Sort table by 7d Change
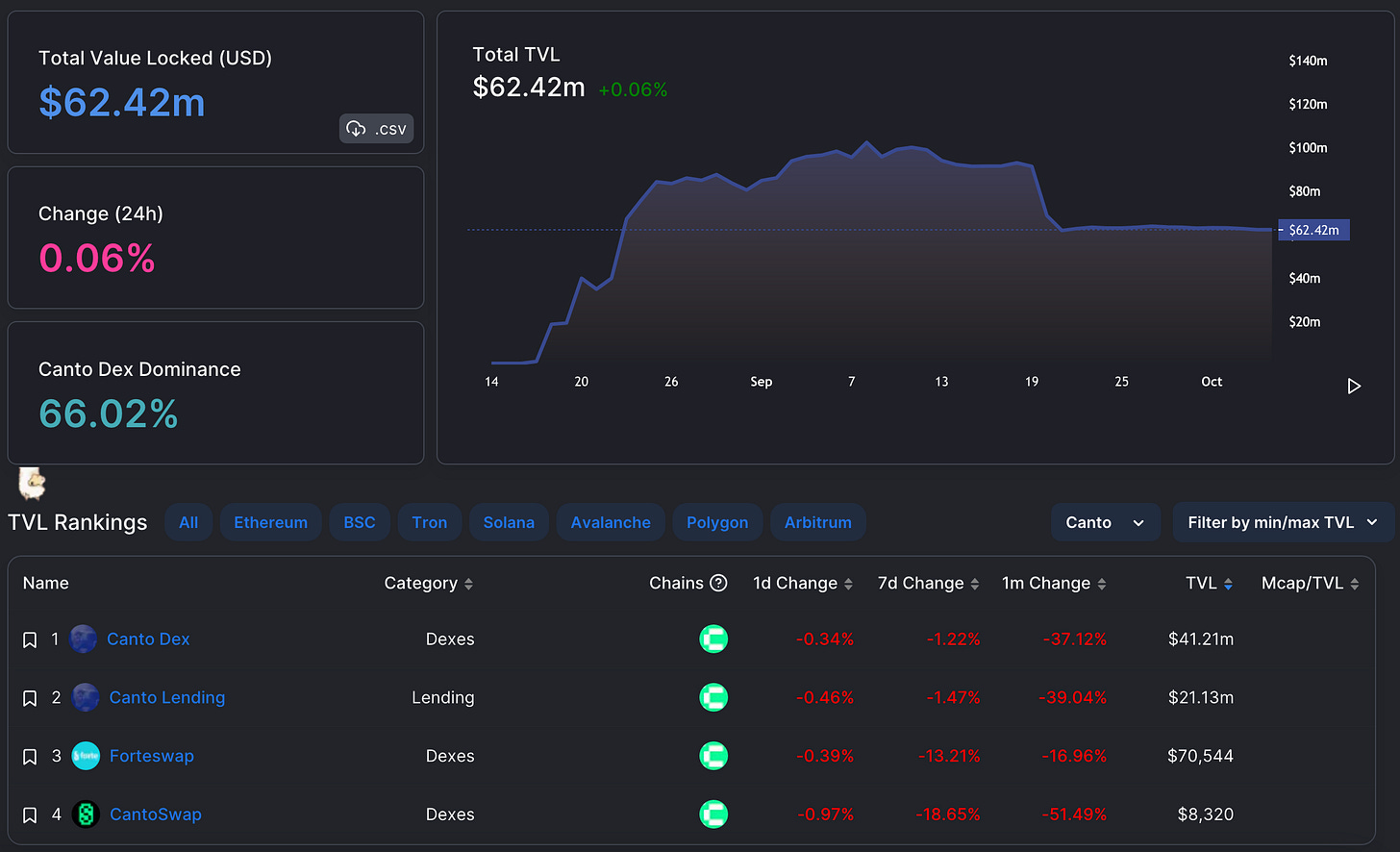The height and width of the screenshot is (852, 1400). point(929,583)
